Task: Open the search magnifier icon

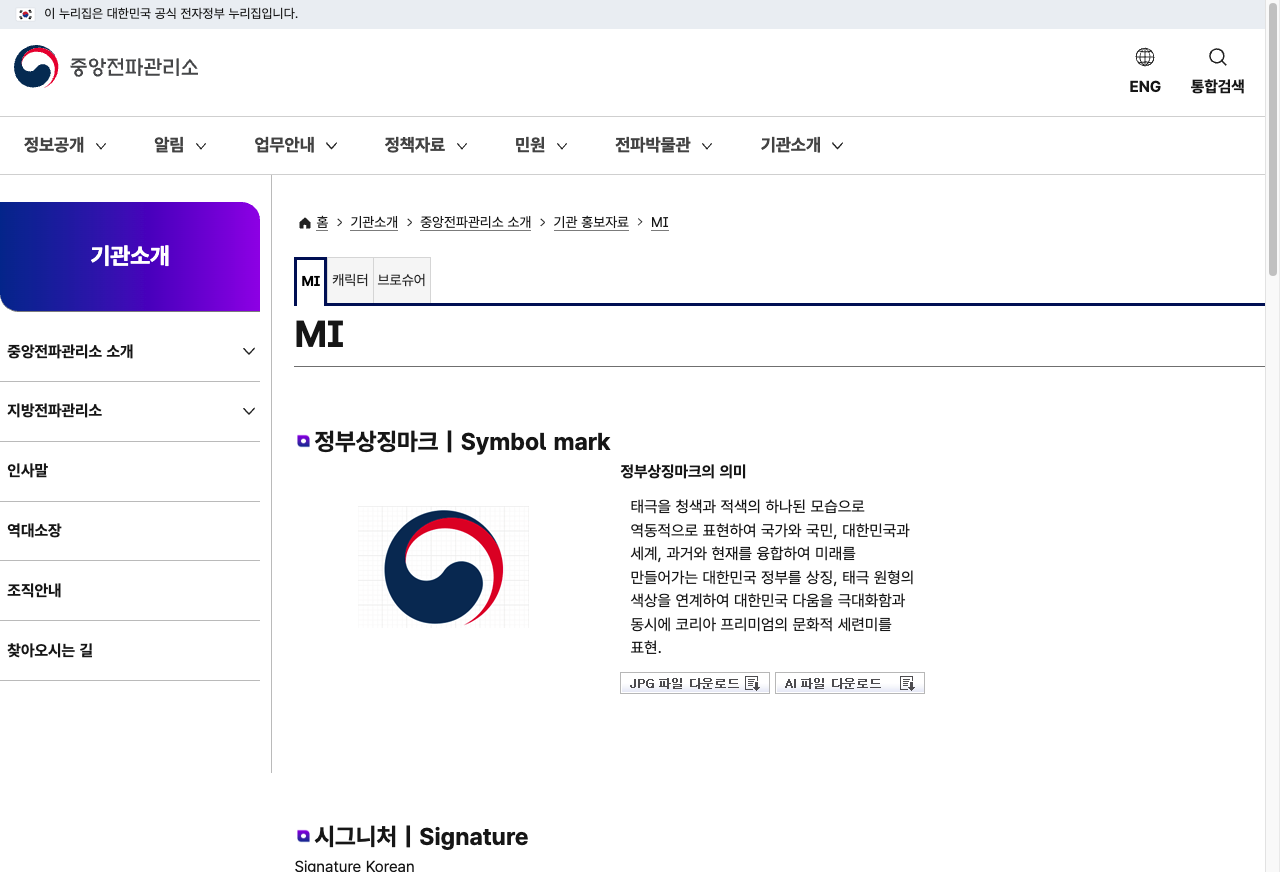Action: (1217, 57)
